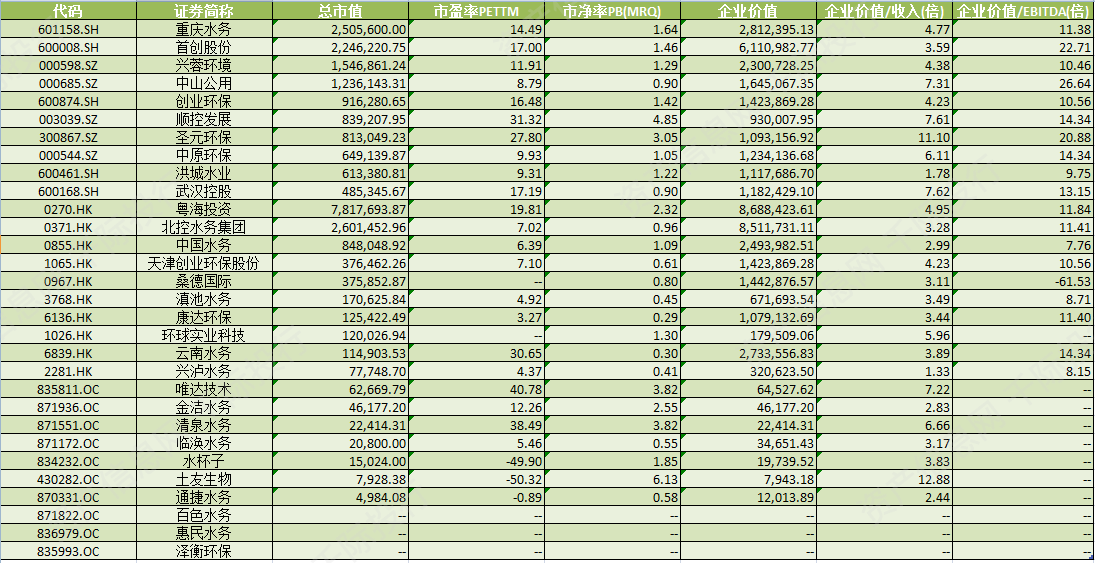Viewport: 1095px width, 563px height.
Task: Select the cell 顺控发展
Action: 203,119
